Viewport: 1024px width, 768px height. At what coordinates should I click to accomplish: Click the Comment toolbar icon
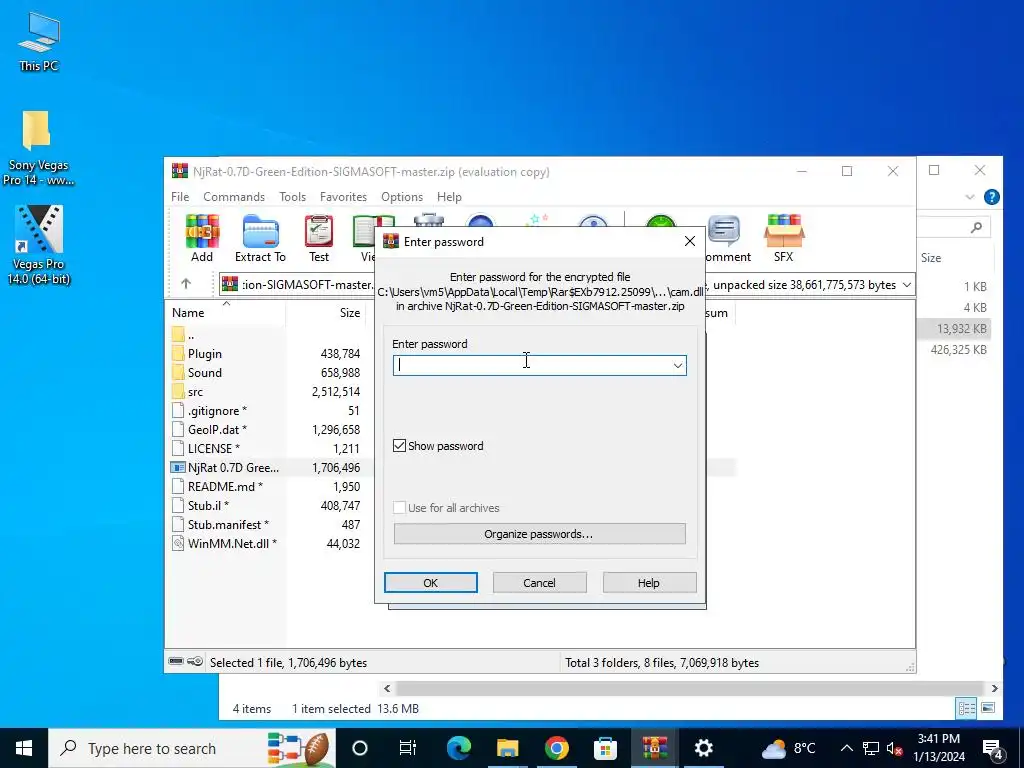pyautogui.click(x=726, y=238)
